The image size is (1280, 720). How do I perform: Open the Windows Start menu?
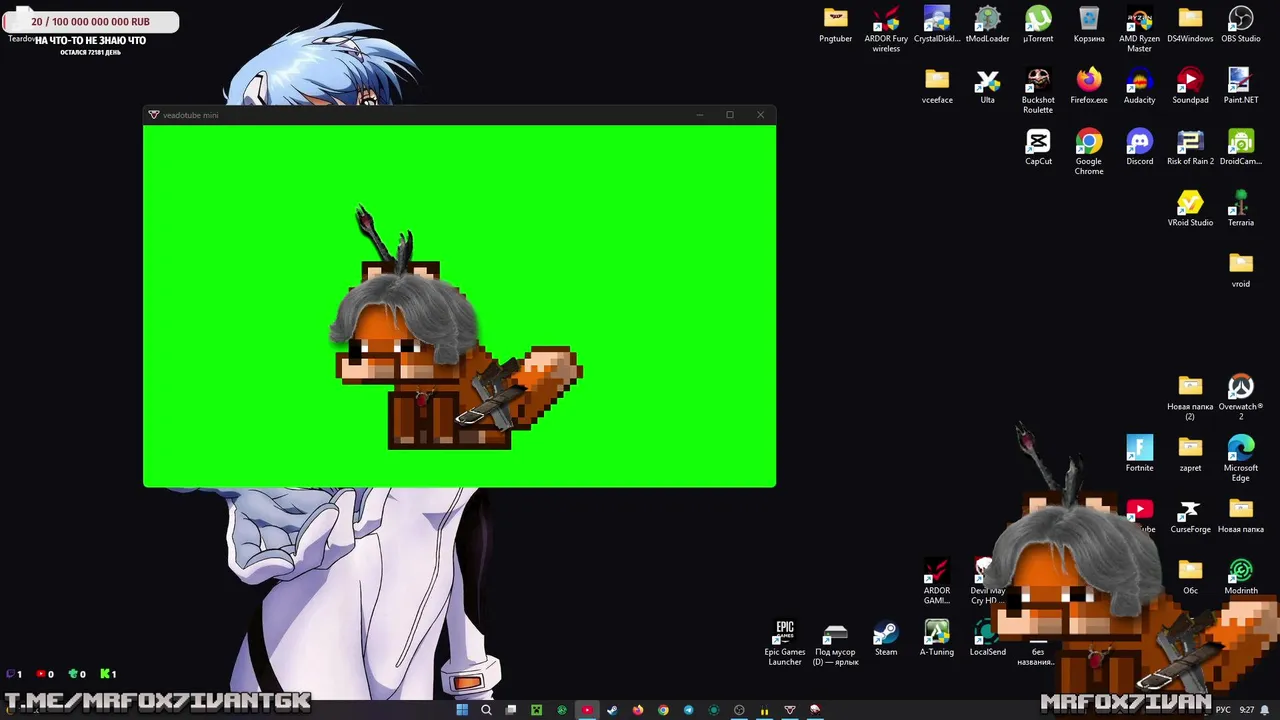point(462,710)
